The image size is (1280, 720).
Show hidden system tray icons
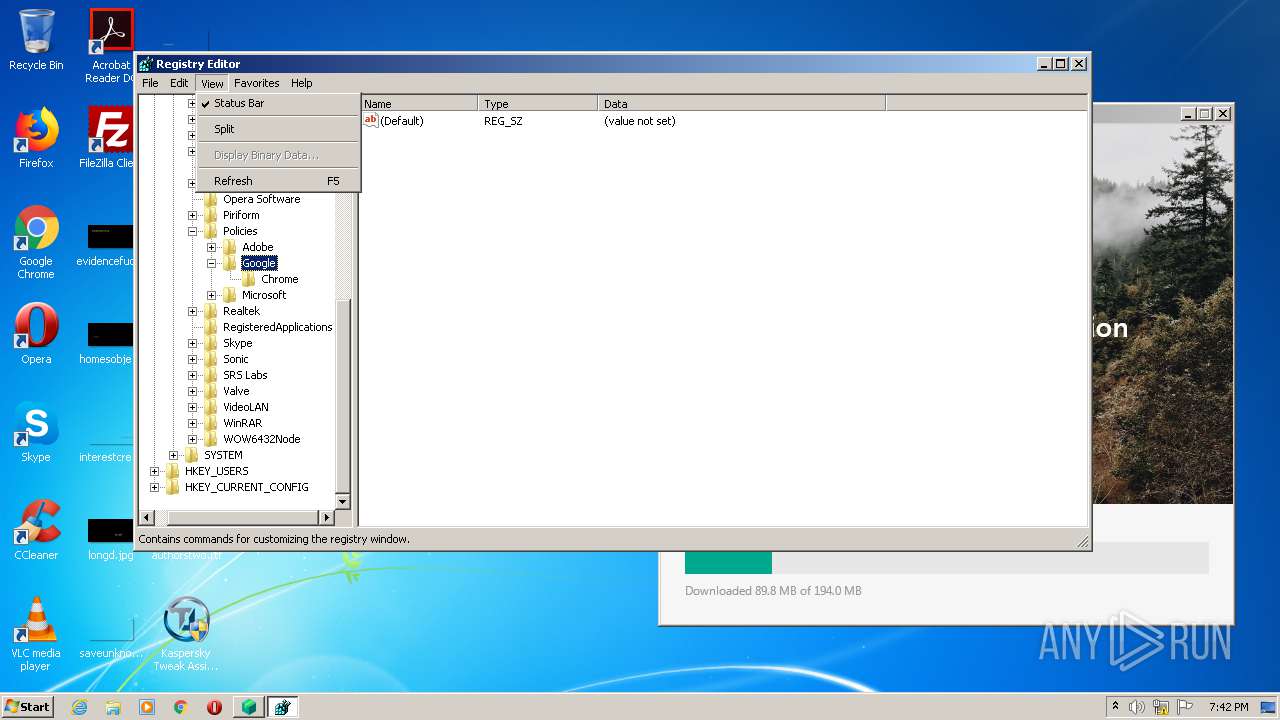pyautogui.click(x=1115, y=707)
